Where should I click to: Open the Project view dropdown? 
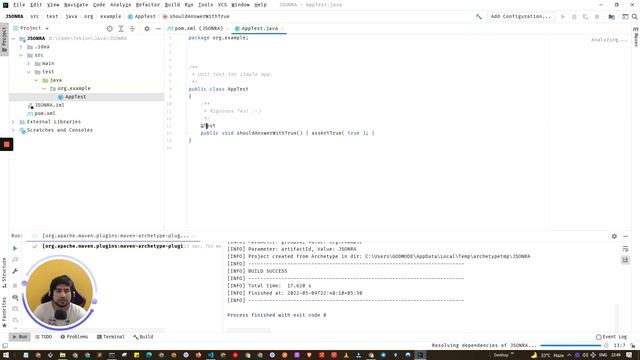(x=32, y=28)
